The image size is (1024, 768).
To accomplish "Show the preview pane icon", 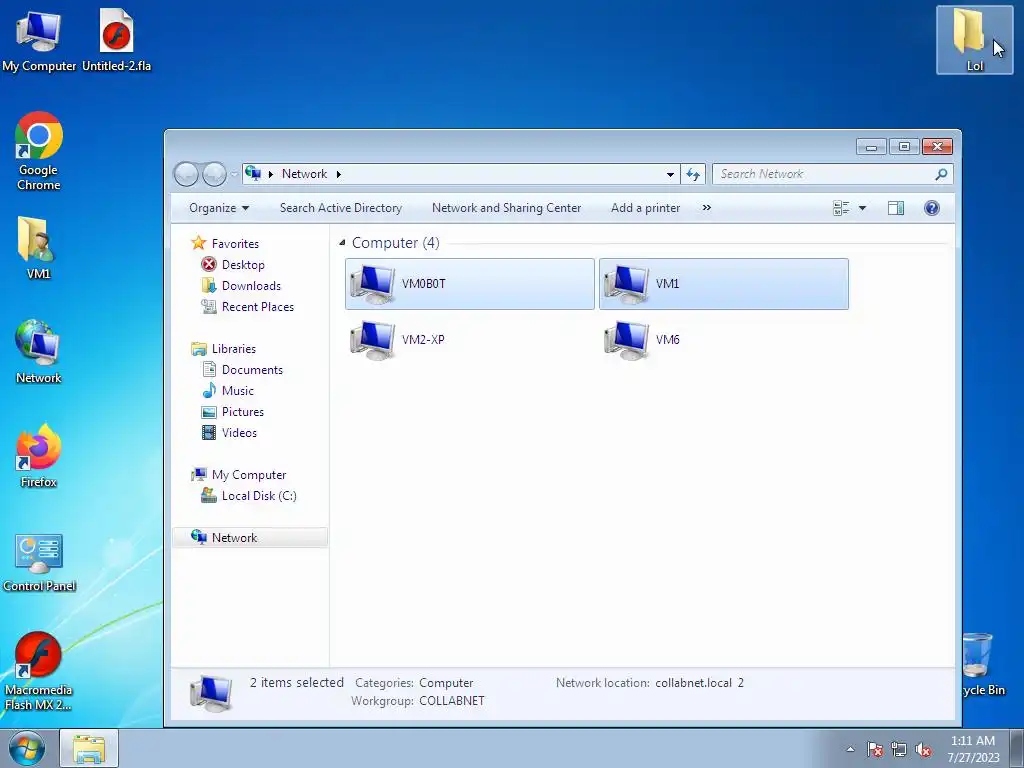I will point(896,208).
